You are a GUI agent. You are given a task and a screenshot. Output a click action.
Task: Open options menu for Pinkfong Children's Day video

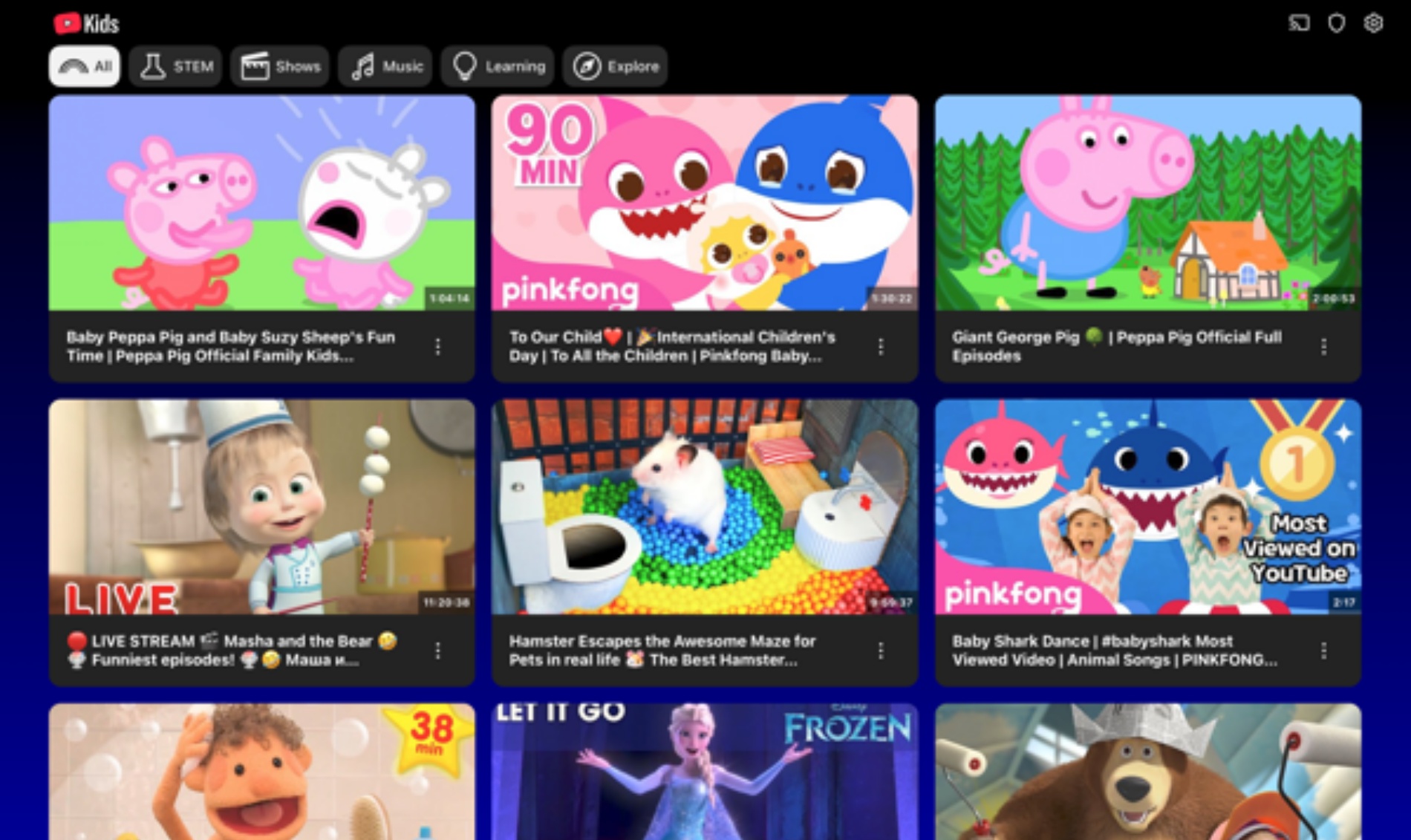[880, 346]
